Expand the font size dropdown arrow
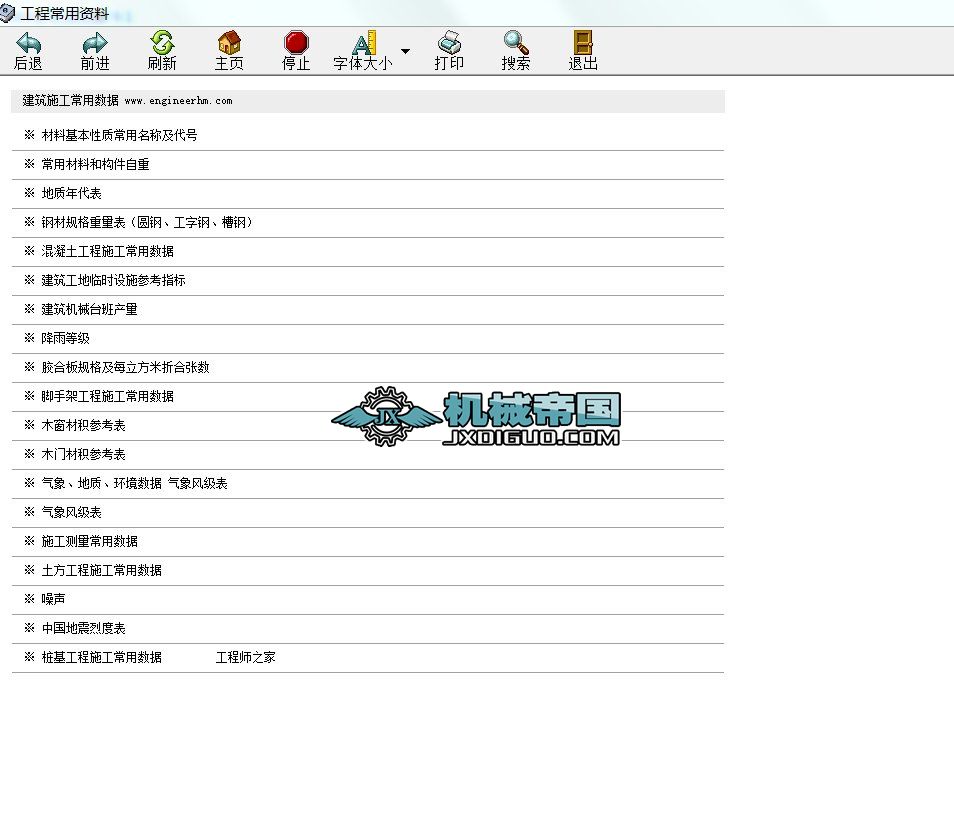The image size is (954, 835). 405,51
